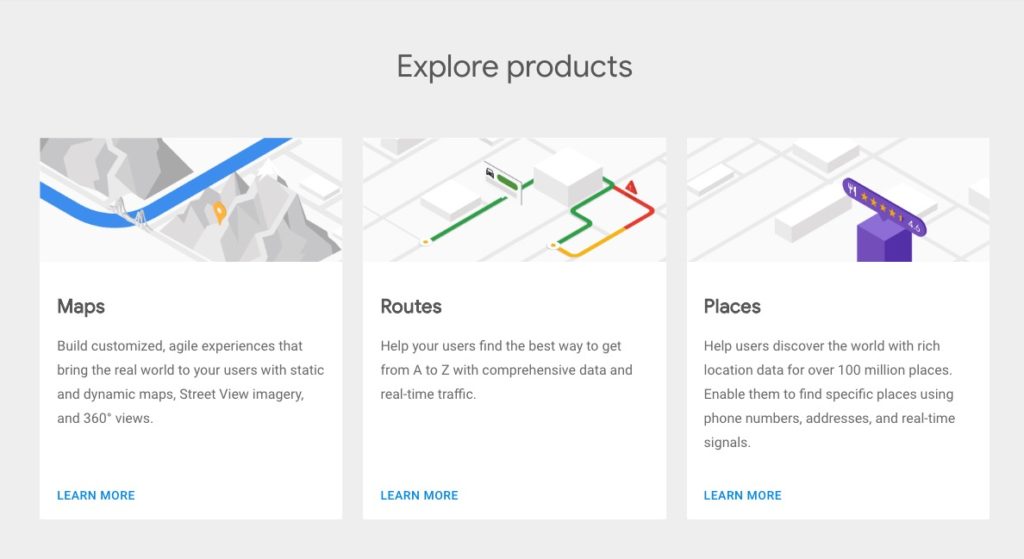This screenshot has width=1024, height=559.
Task: Click the Explore products heading
Action: [514, 67]
